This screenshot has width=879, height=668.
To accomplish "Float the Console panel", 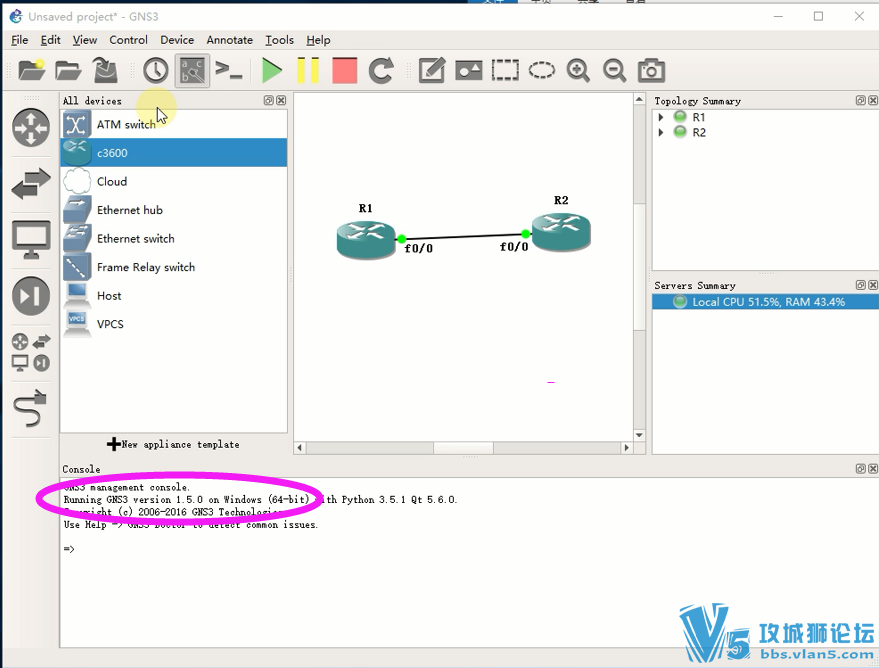I will click(861, 468).
